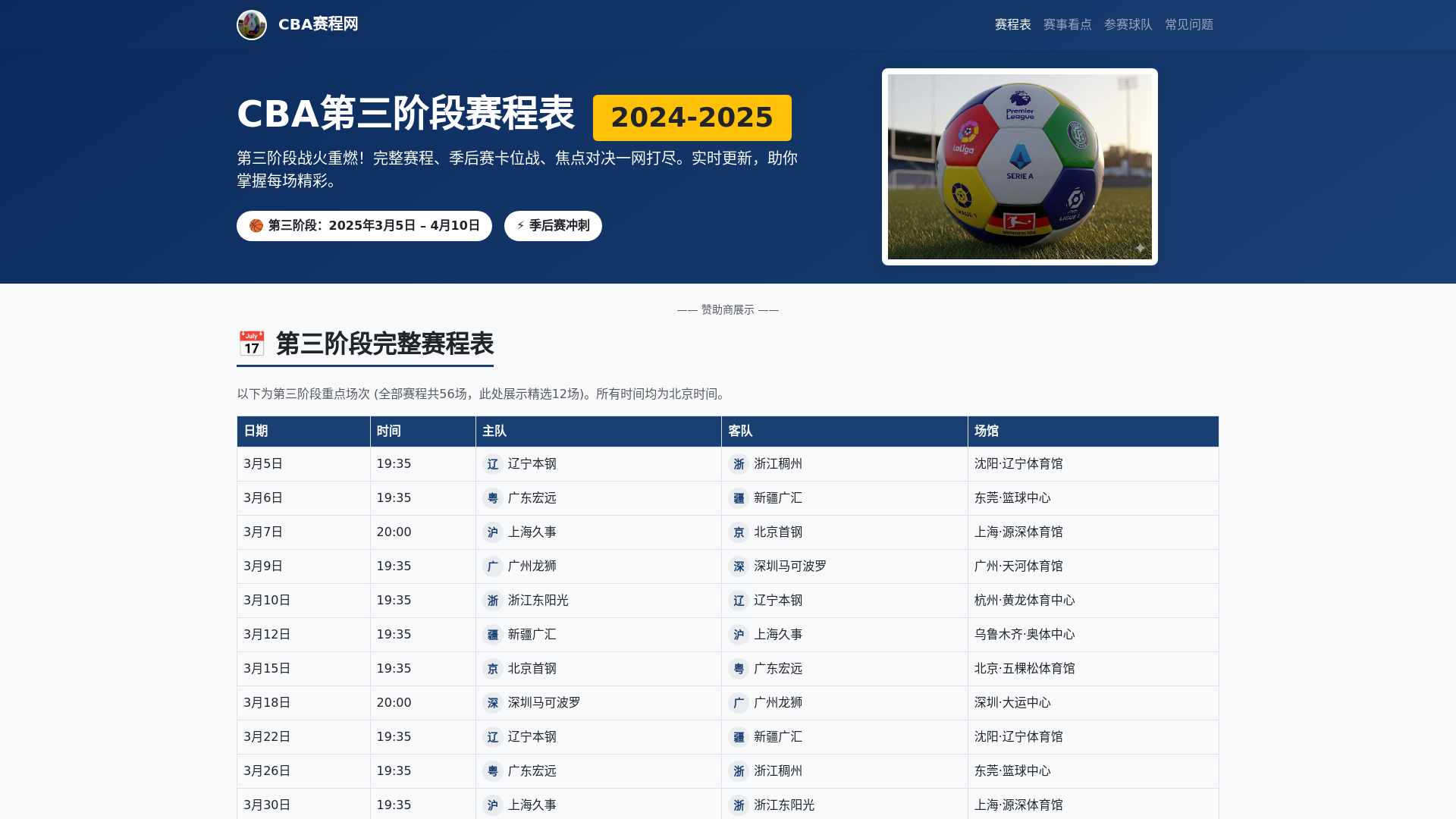The height and width of the screenshot is (819, 1456).
Task: Click 深 badge in the 3月9日 row
Action: pos(739,566)
